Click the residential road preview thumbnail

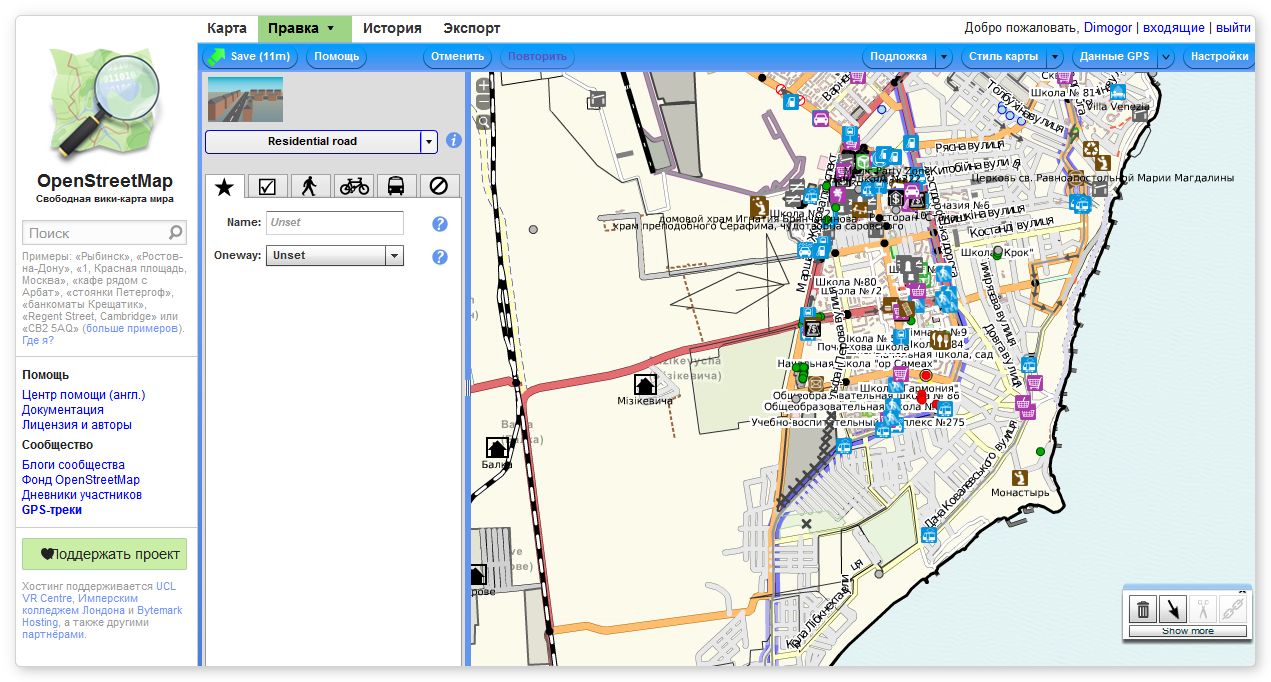(245, 99)
